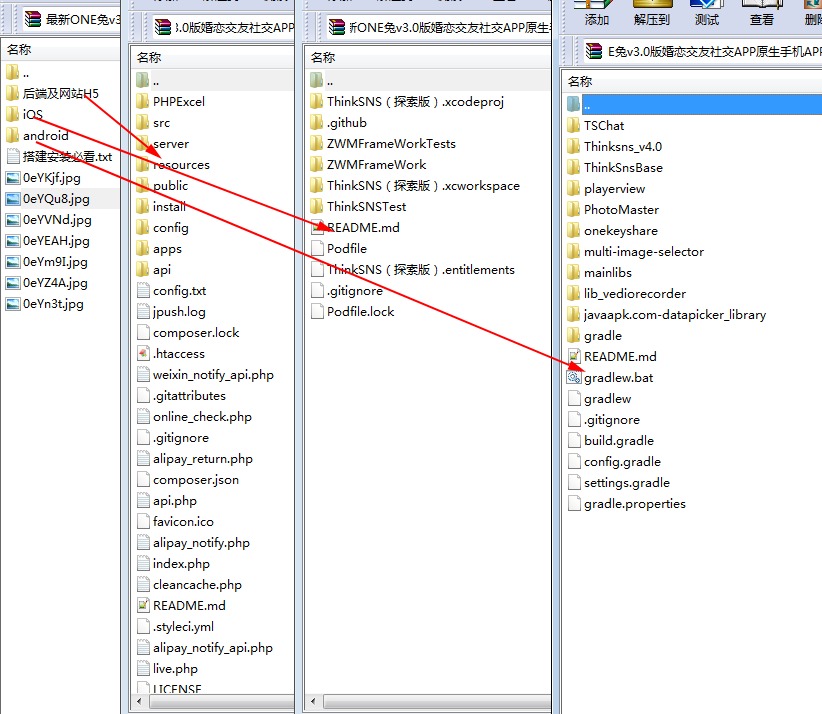
Task: Open the iOS folder
Action: [33, 115]
